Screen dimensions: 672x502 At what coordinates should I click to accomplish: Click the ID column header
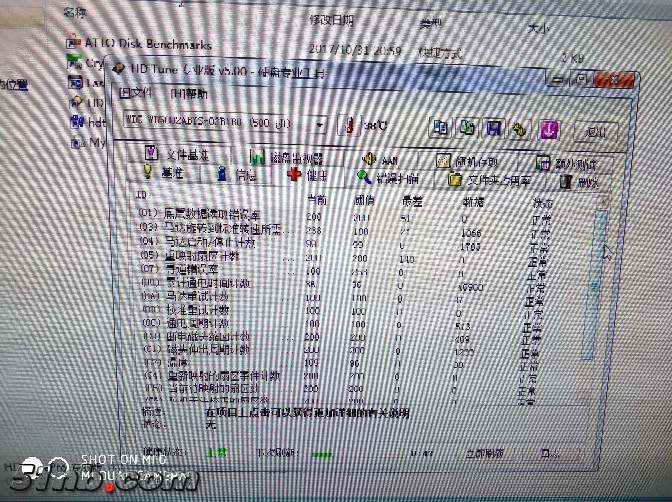pos(141,195)
